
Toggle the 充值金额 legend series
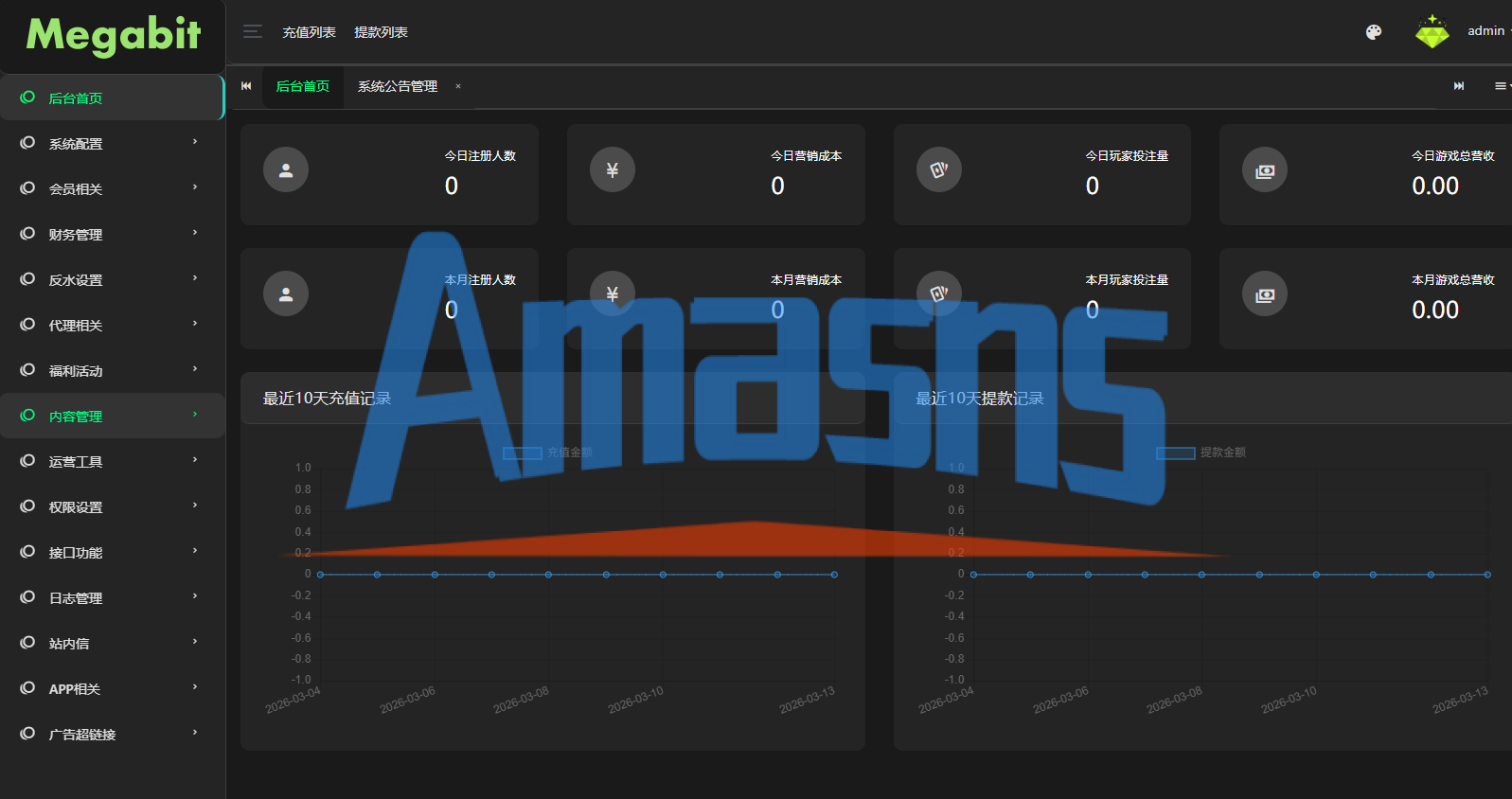[x=547, y=453]
